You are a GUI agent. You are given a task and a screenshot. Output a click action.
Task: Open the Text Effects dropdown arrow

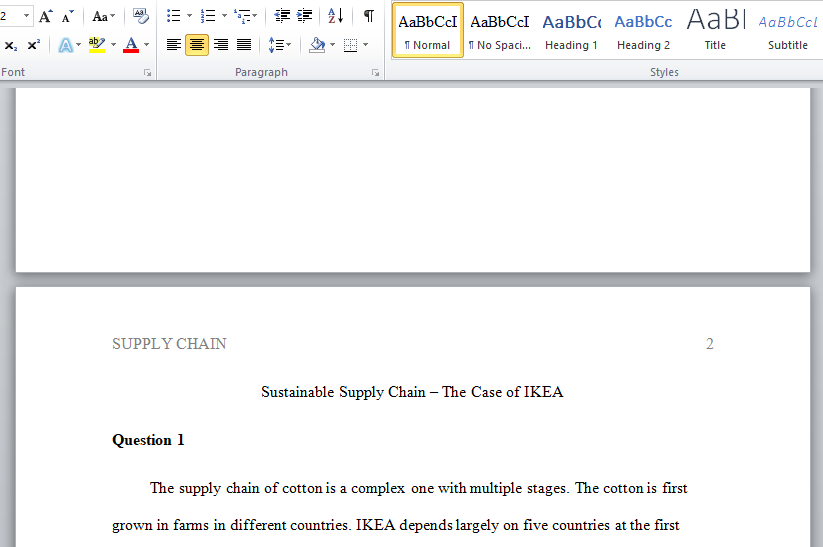pos(79,45)
